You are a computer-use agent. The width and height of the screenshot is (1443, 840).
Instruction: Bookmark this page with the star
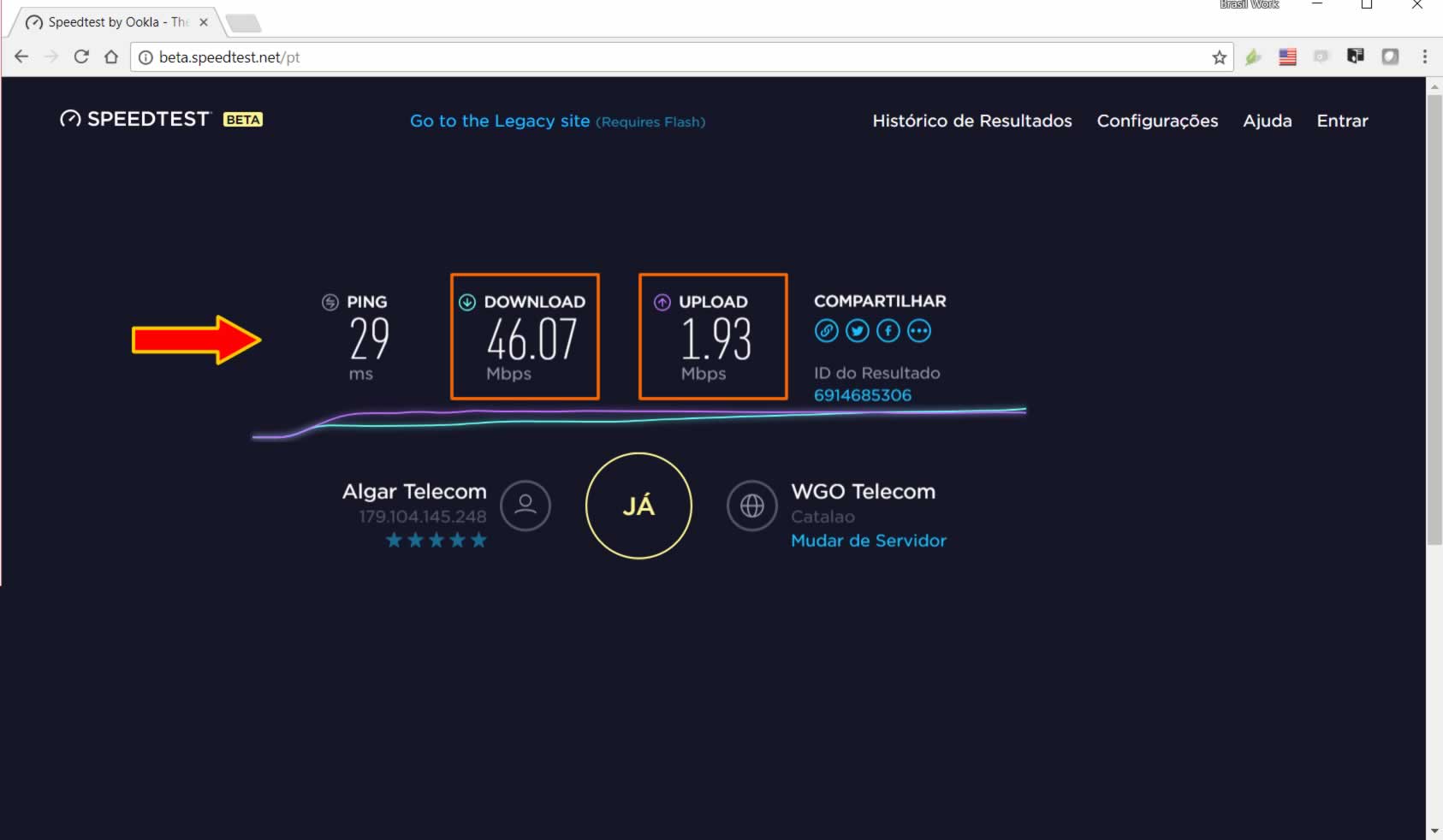pos(1219,57)
